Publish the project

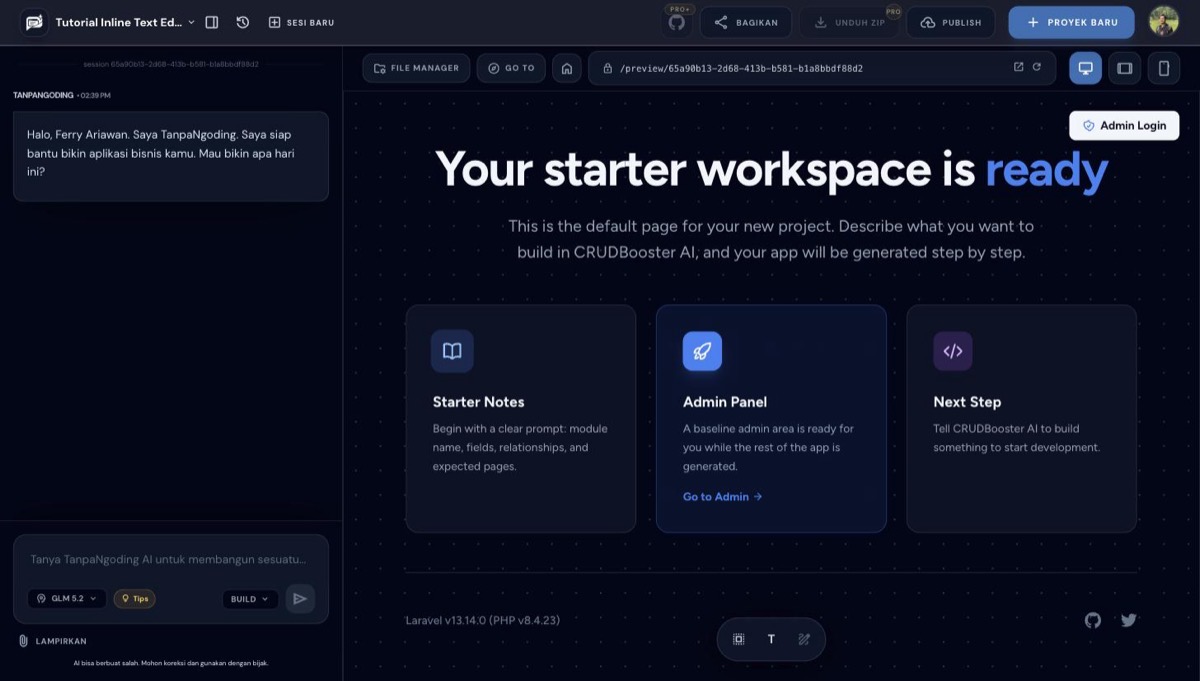pyautogui.click(x=951, y=22)
